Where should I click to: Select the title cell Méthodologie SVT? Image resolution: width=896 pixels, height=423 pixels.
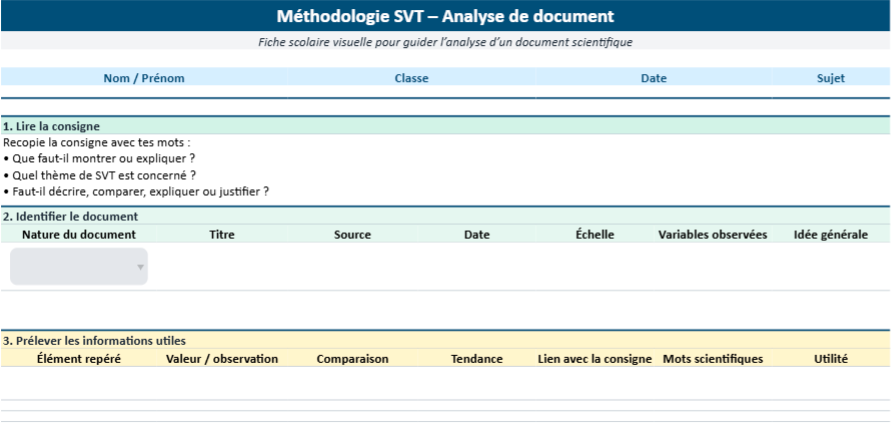point(445,16)
